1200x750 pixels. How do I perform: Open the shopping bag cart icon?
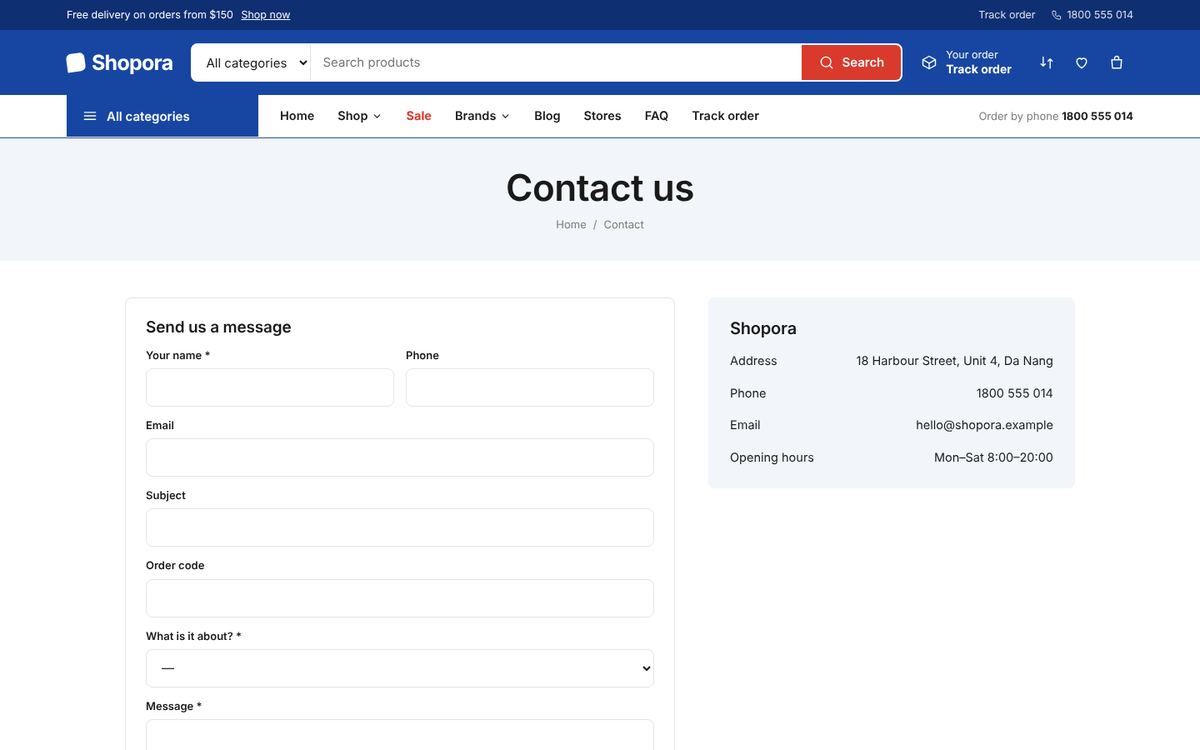pos(1117,62)
